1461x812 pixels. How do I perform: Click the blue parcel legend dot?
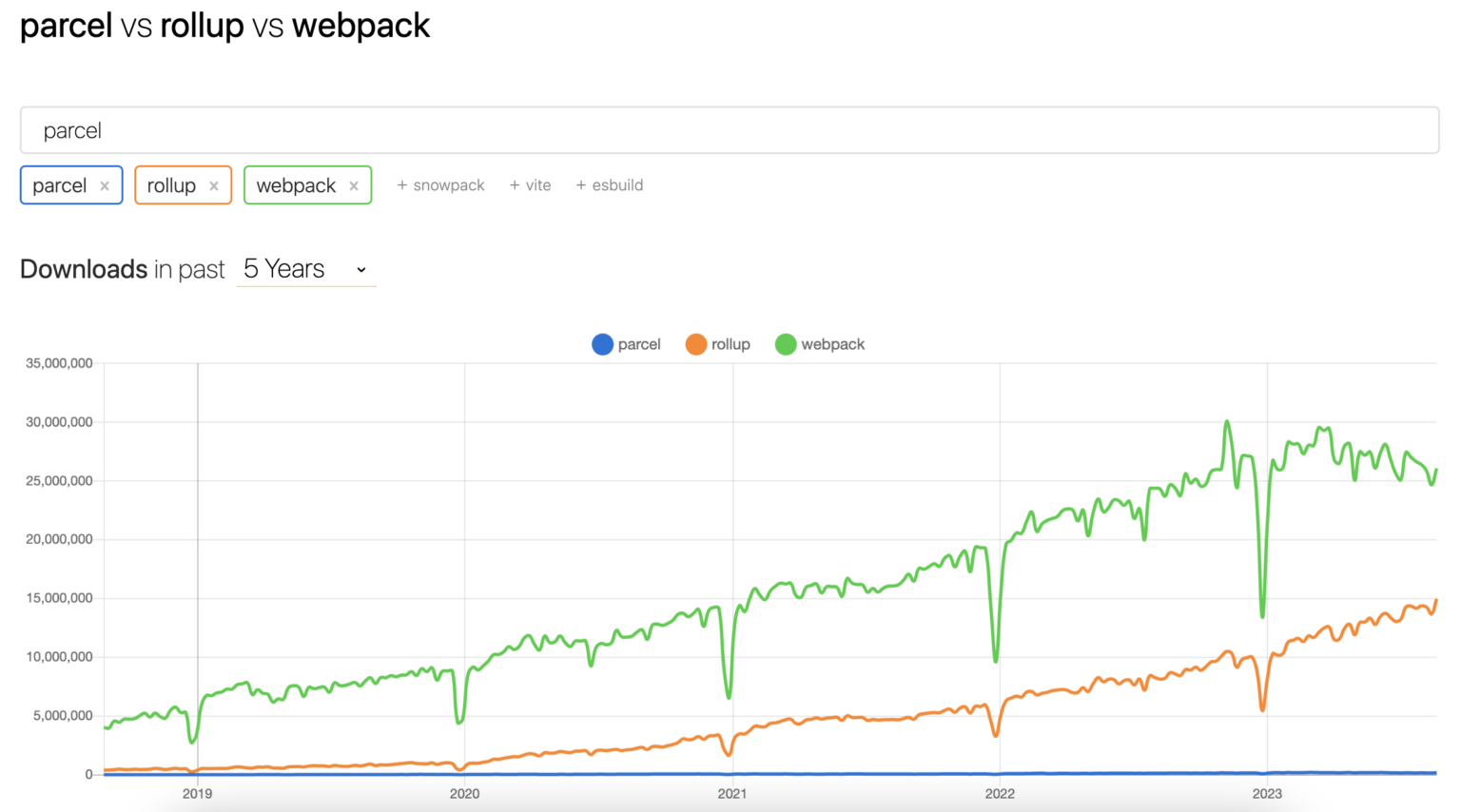(x=602, y=344)
